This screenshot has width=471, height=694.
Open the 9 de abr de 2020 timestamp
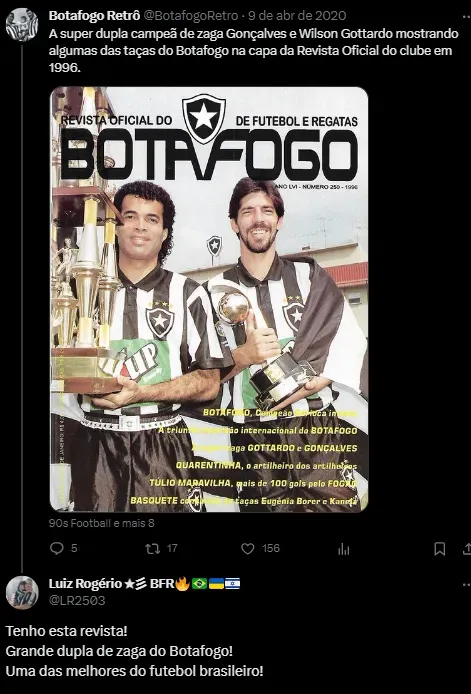pos(297,16)
